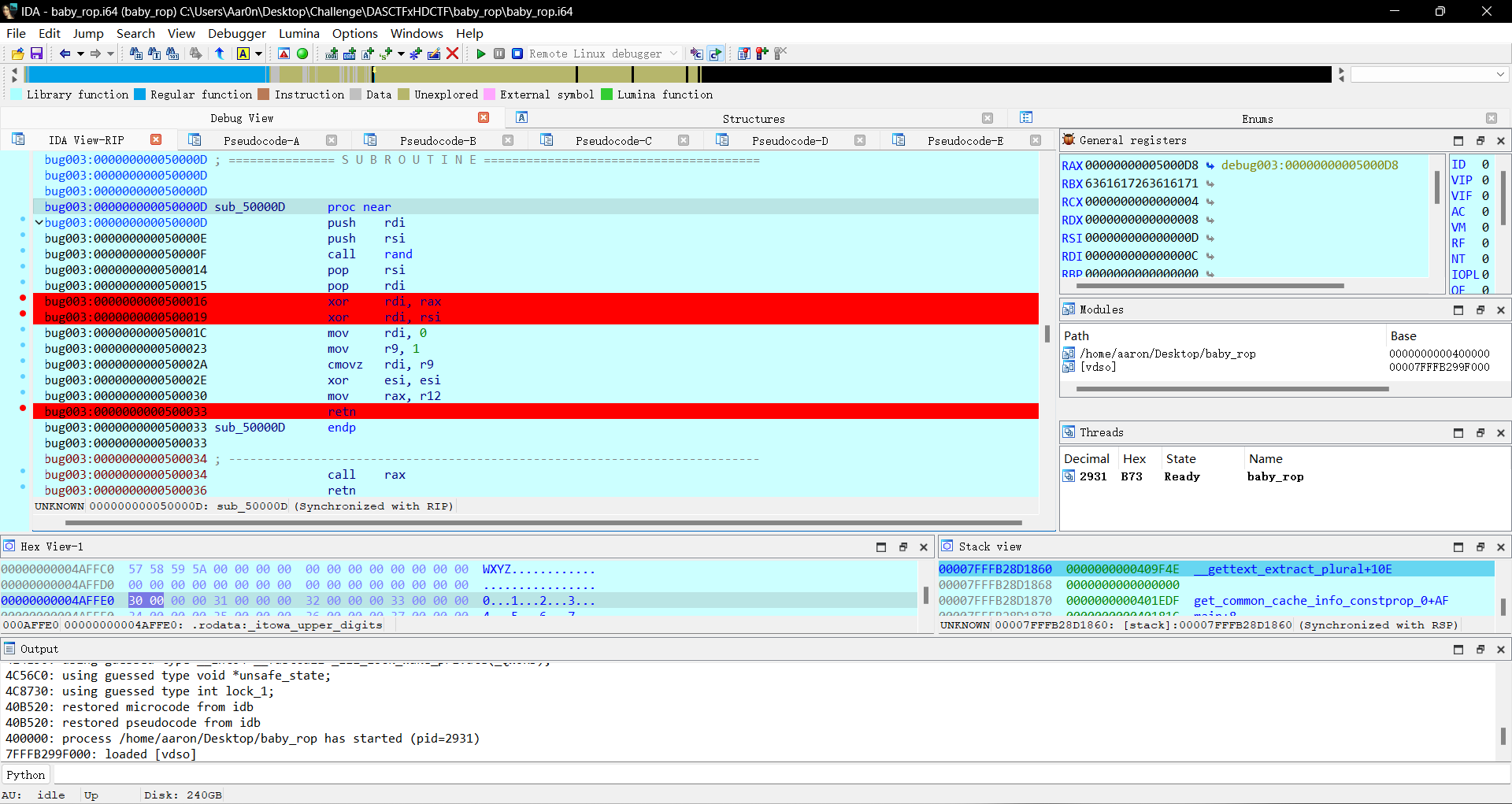Open the Lumina menu
The height and width of the screenshot is (804, 1512).
point(299,33)
